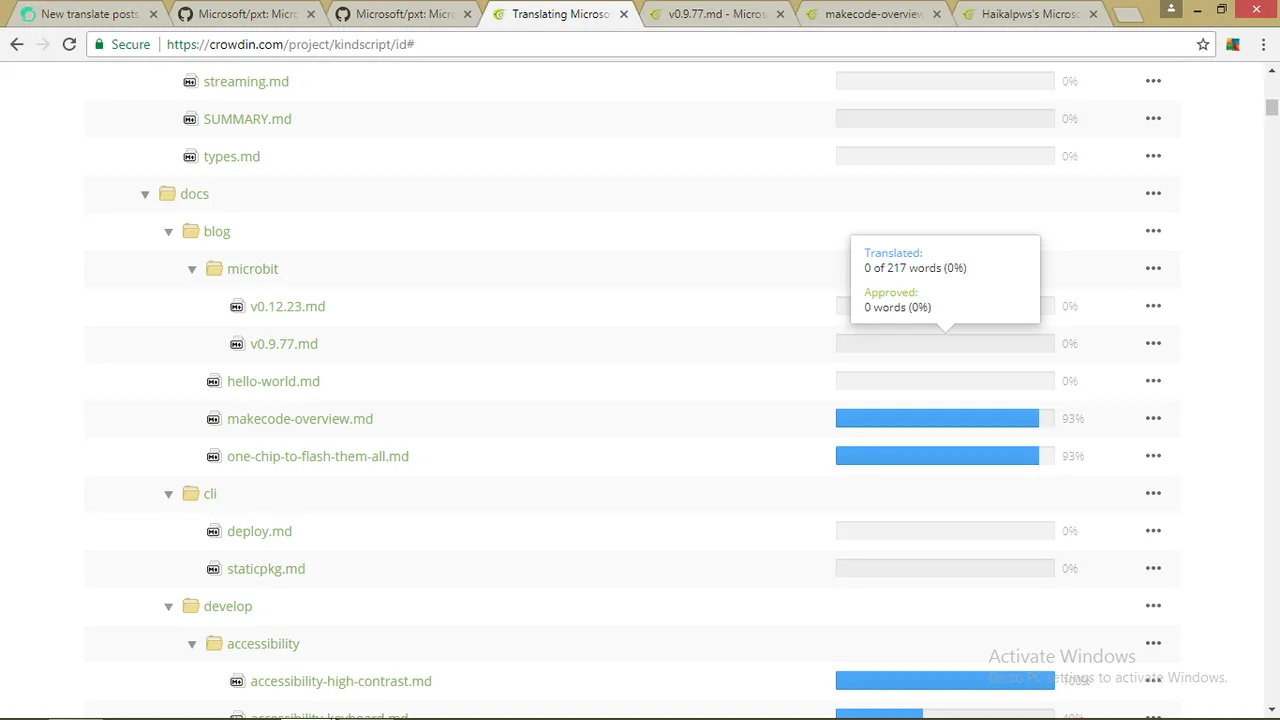Open options menu for cli folder row
1280x720 pixels.
click(x=1153, y=493)
